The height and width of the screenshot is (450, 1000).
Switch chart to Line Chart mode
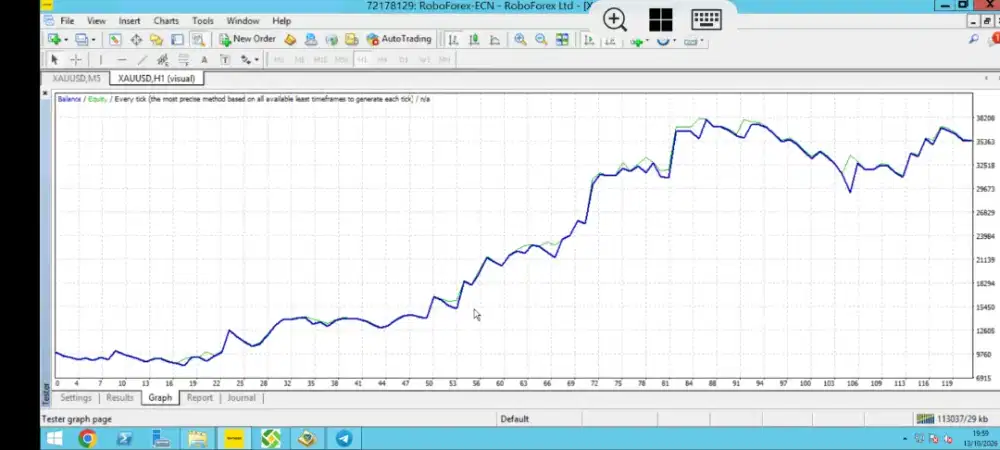tap(495, 40)
